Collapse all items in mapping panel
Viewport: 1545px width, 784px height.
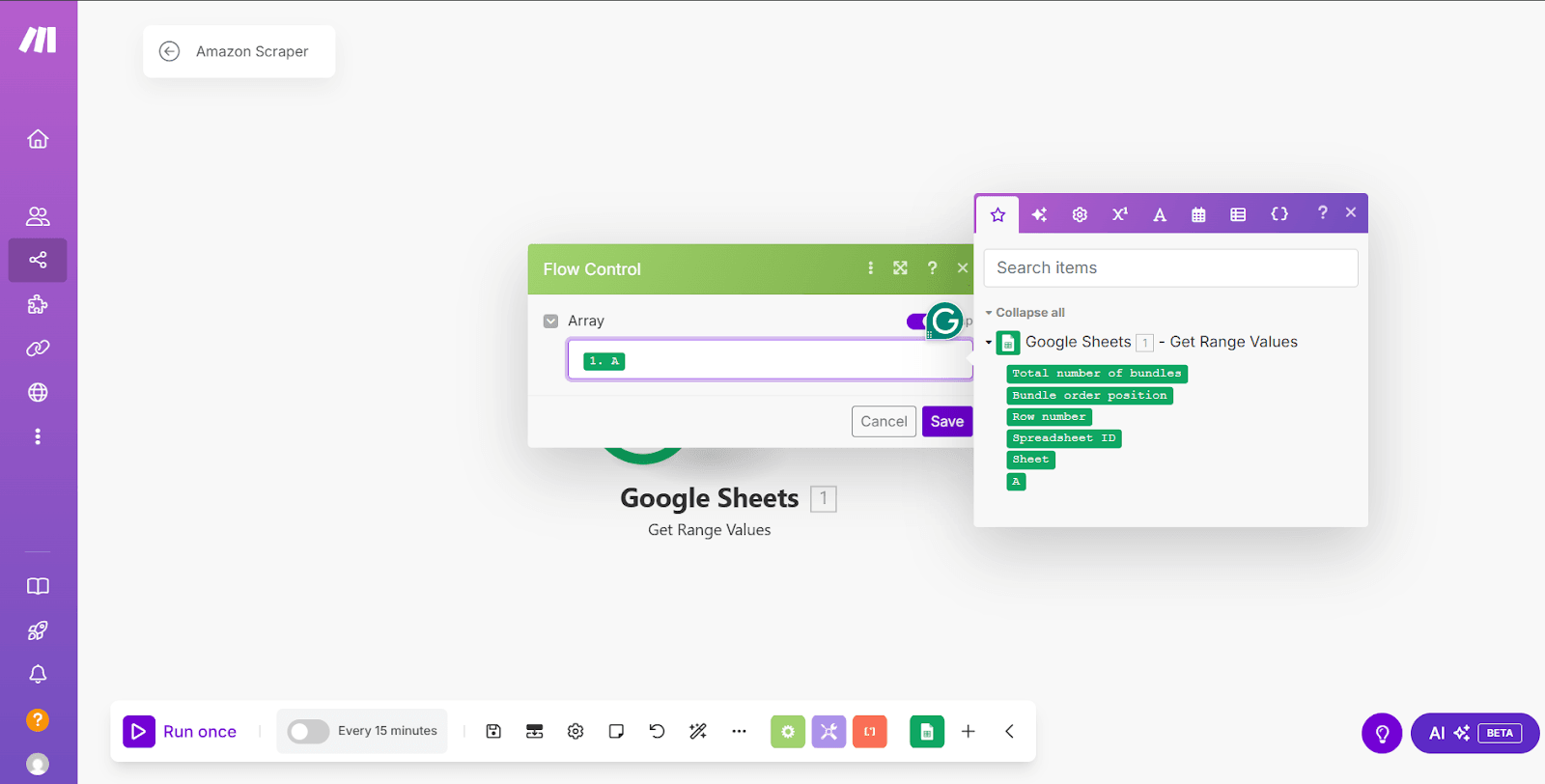click(x=1025, y=313)
